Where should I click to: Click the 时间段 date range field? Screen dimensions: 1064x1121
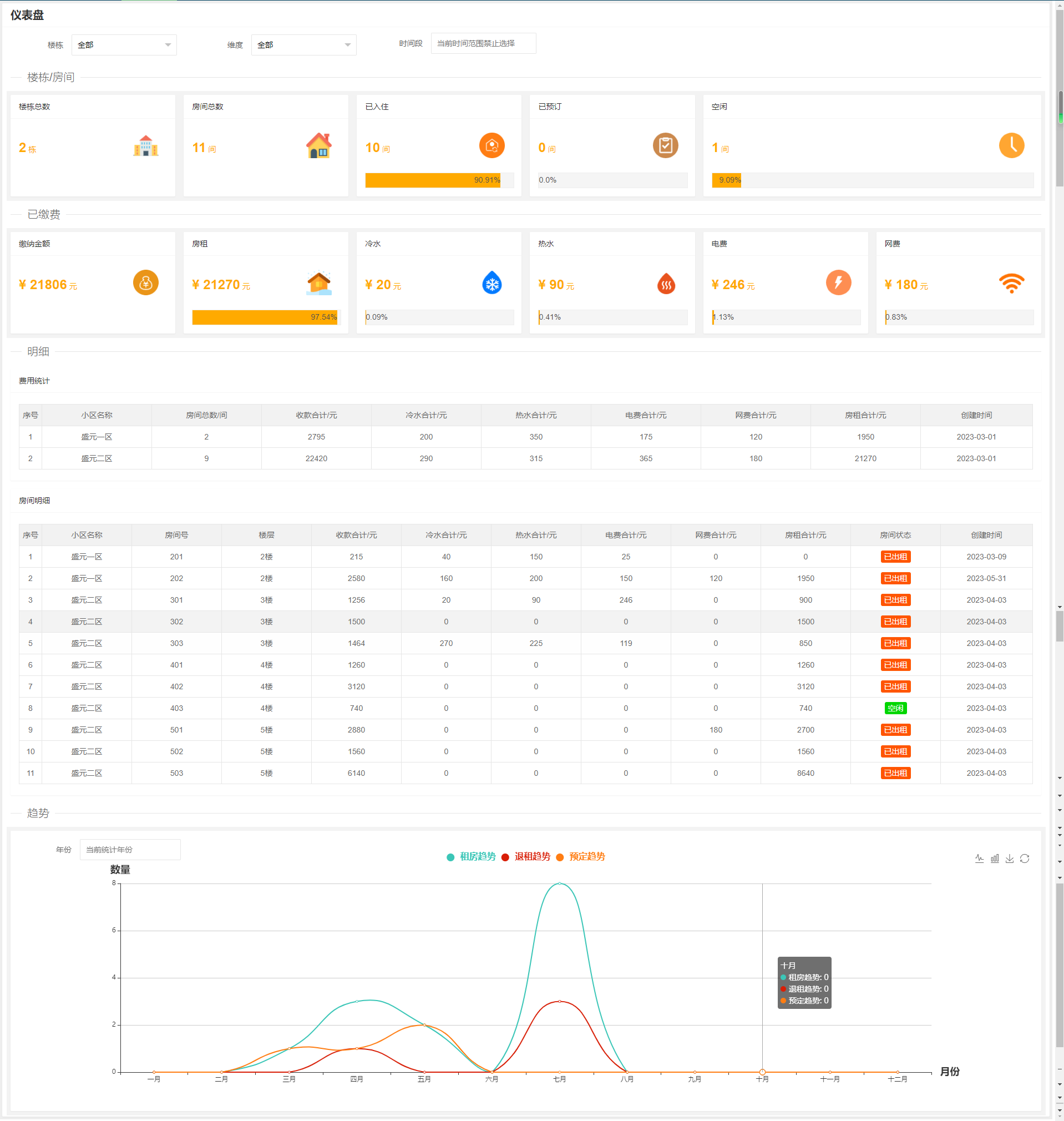483,43
